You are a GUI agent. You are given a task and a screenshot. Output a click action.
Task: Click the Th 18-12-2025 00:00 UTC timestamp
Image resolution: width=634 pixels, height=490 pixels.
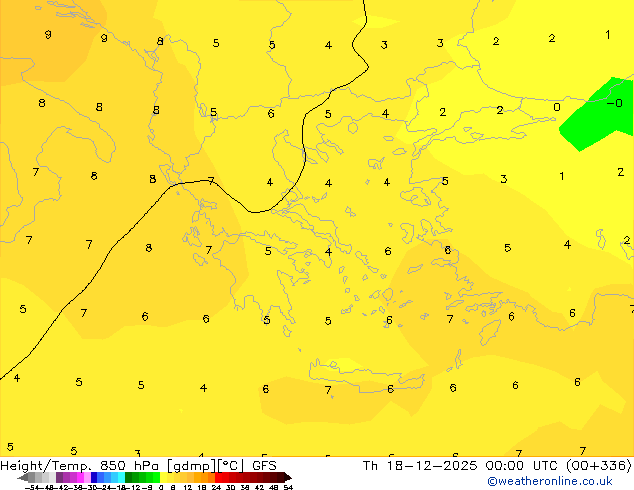[x=463, y=466]
